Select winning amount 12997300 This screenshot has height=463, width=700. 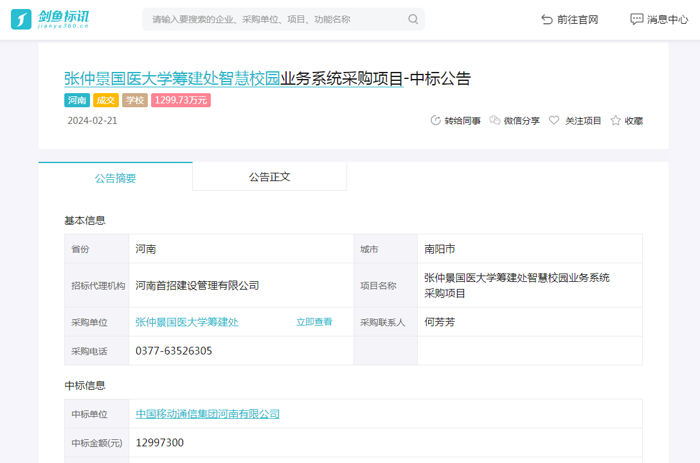(x=159, y=443)
